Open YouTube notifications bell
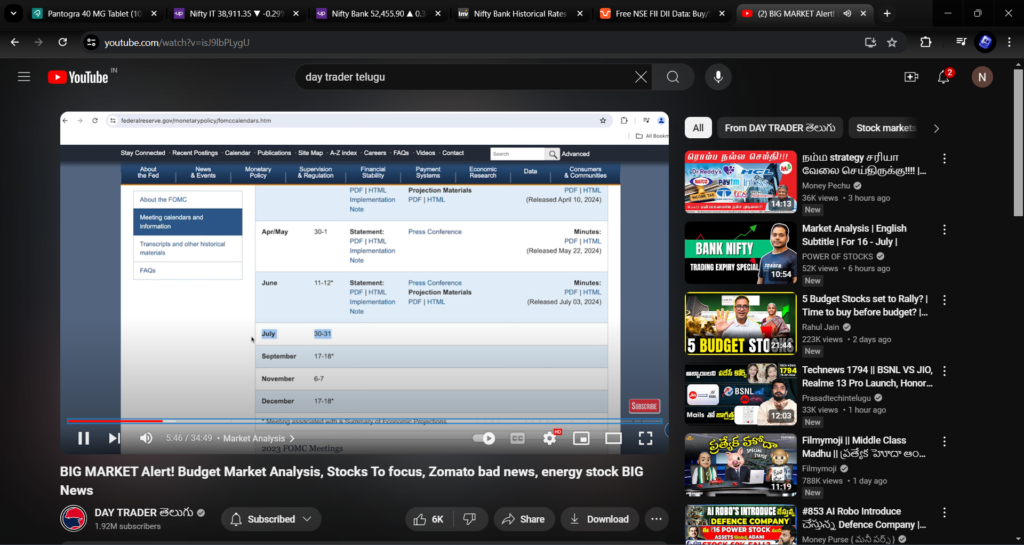This screenshot has height=545, width=1024. tap(943, 77)
